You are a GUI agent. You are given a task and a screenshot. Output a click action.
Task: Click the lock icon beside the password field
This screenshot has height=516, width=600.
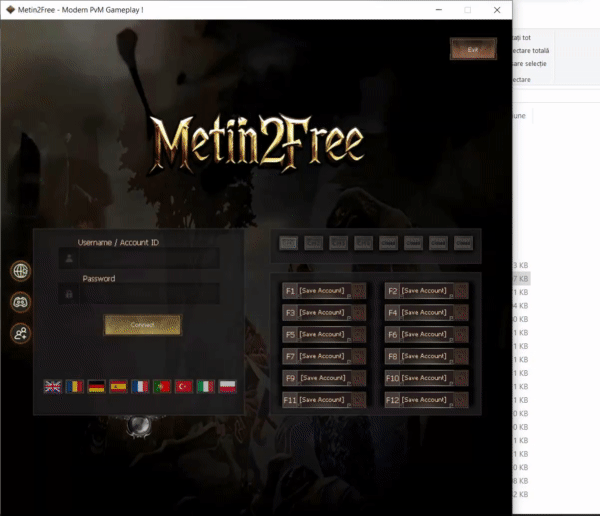69,294
